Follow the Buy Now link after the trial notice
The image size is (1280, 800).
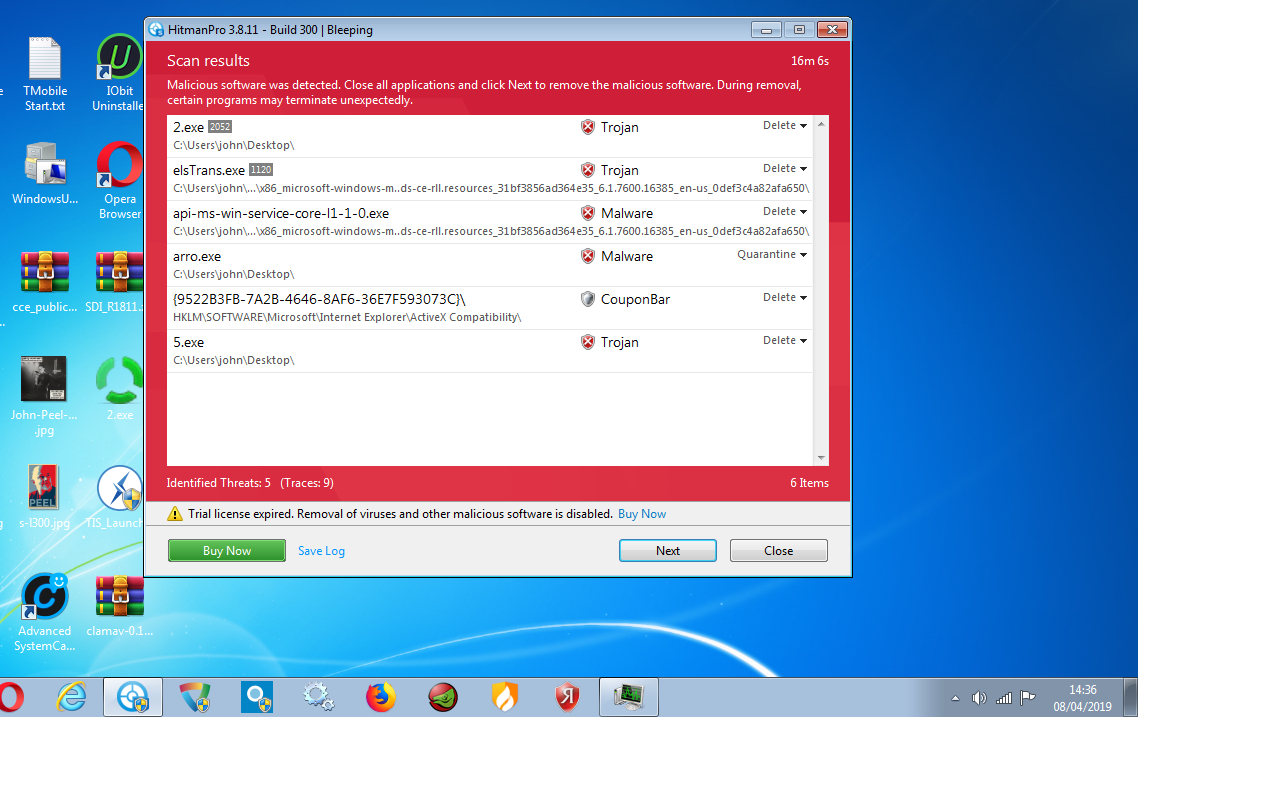coord(642,514)
